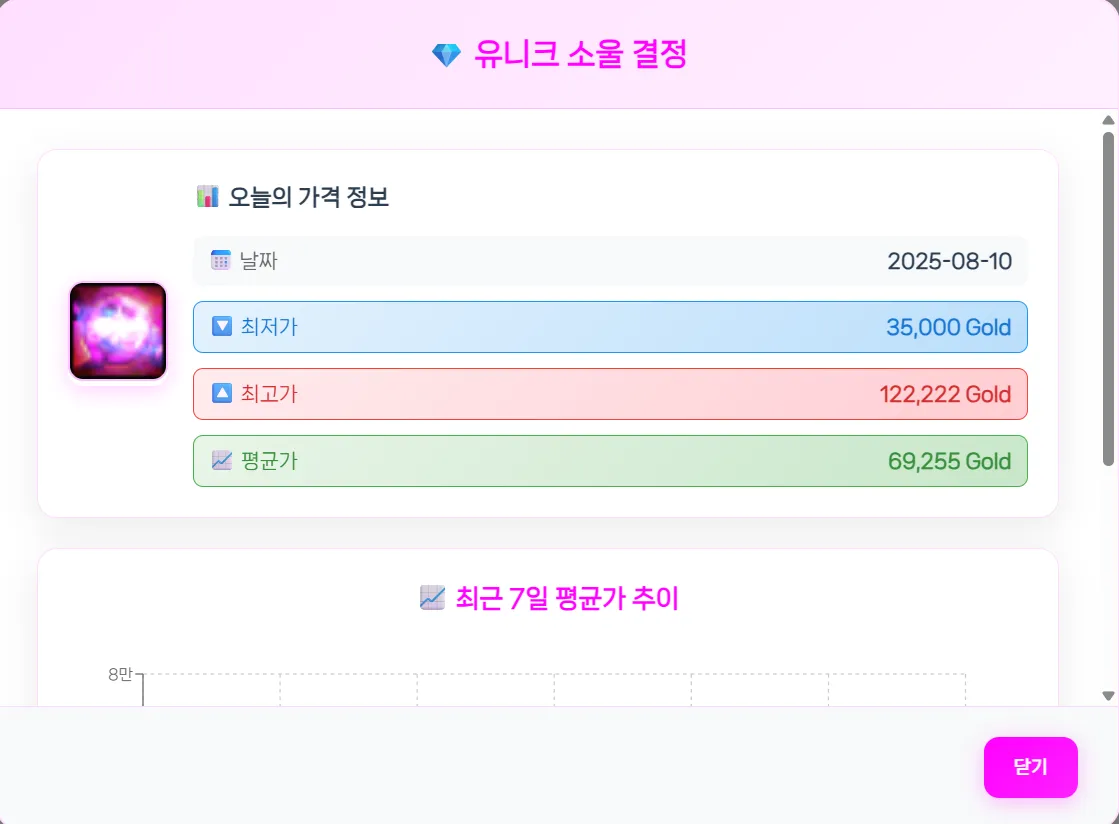1119x824 pixels.
Task: Click the scrollbar down arrow
Action: (x=1108, y=696)
